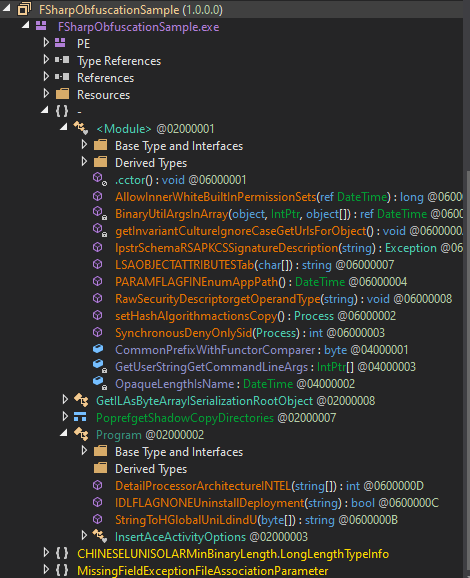
Task: Click the References node icon
Action: click(x=62, y=77)
